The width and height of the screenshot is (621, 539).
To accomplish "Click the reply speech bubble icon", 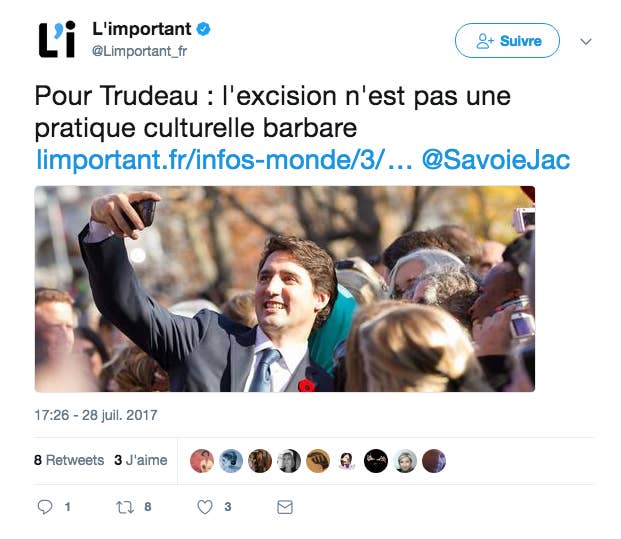I will point(45,507).
